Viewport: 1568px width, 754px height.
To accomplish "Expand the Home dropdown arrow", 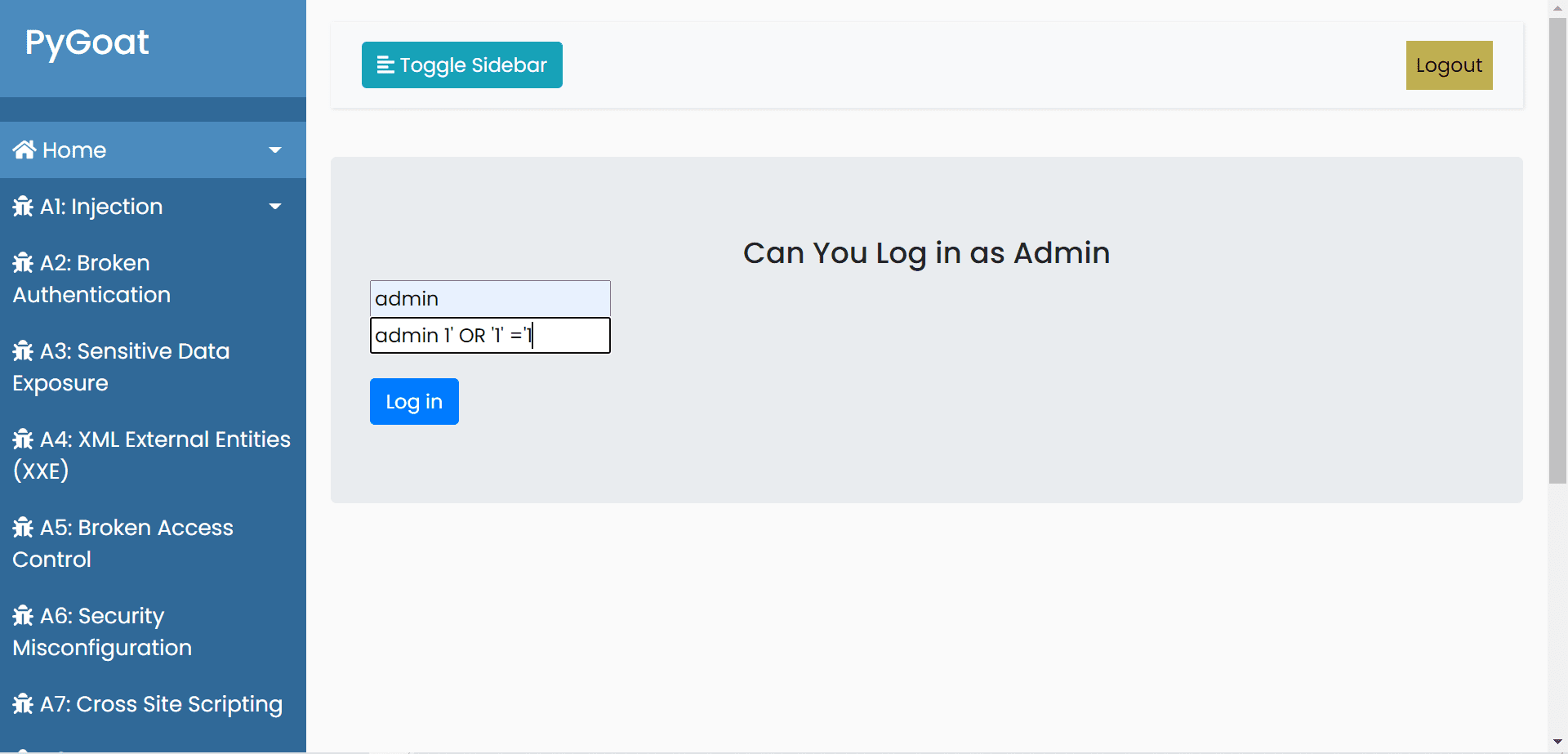I will pyautogui.click(x=275, y=150).
